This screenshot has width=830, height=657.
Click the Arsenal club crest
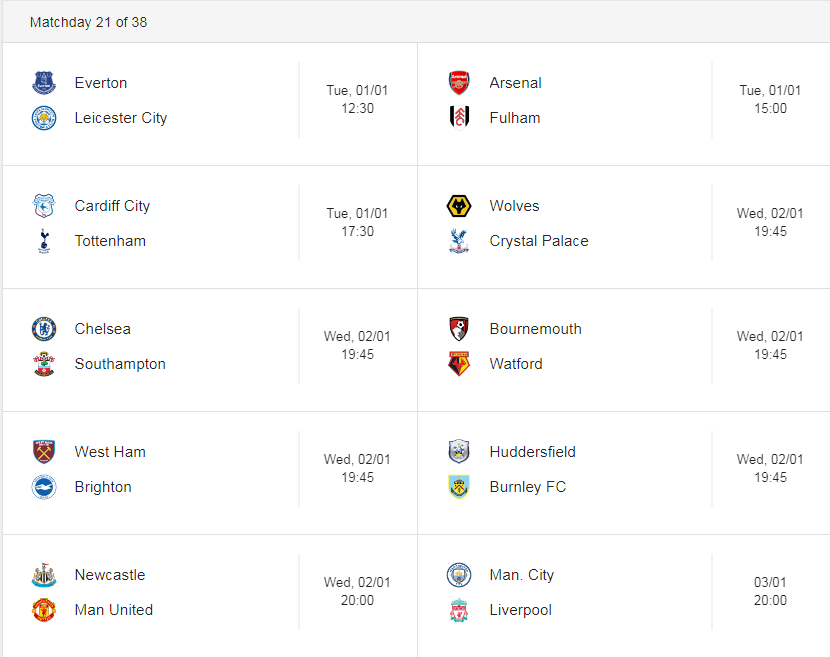pyautogui.click(x=459, y=83)
